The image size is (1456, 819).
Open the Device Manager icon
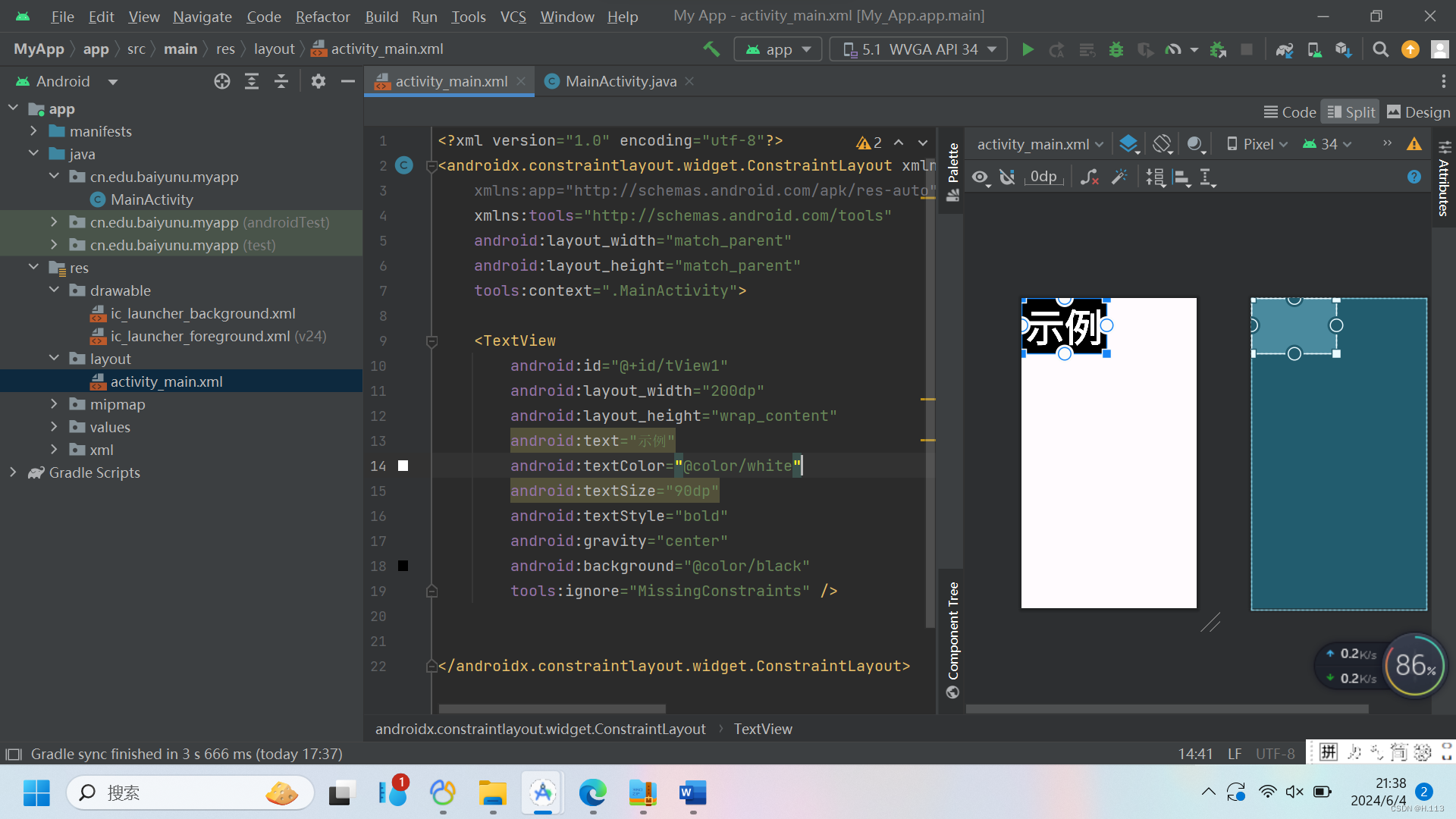click(1314, 49)
